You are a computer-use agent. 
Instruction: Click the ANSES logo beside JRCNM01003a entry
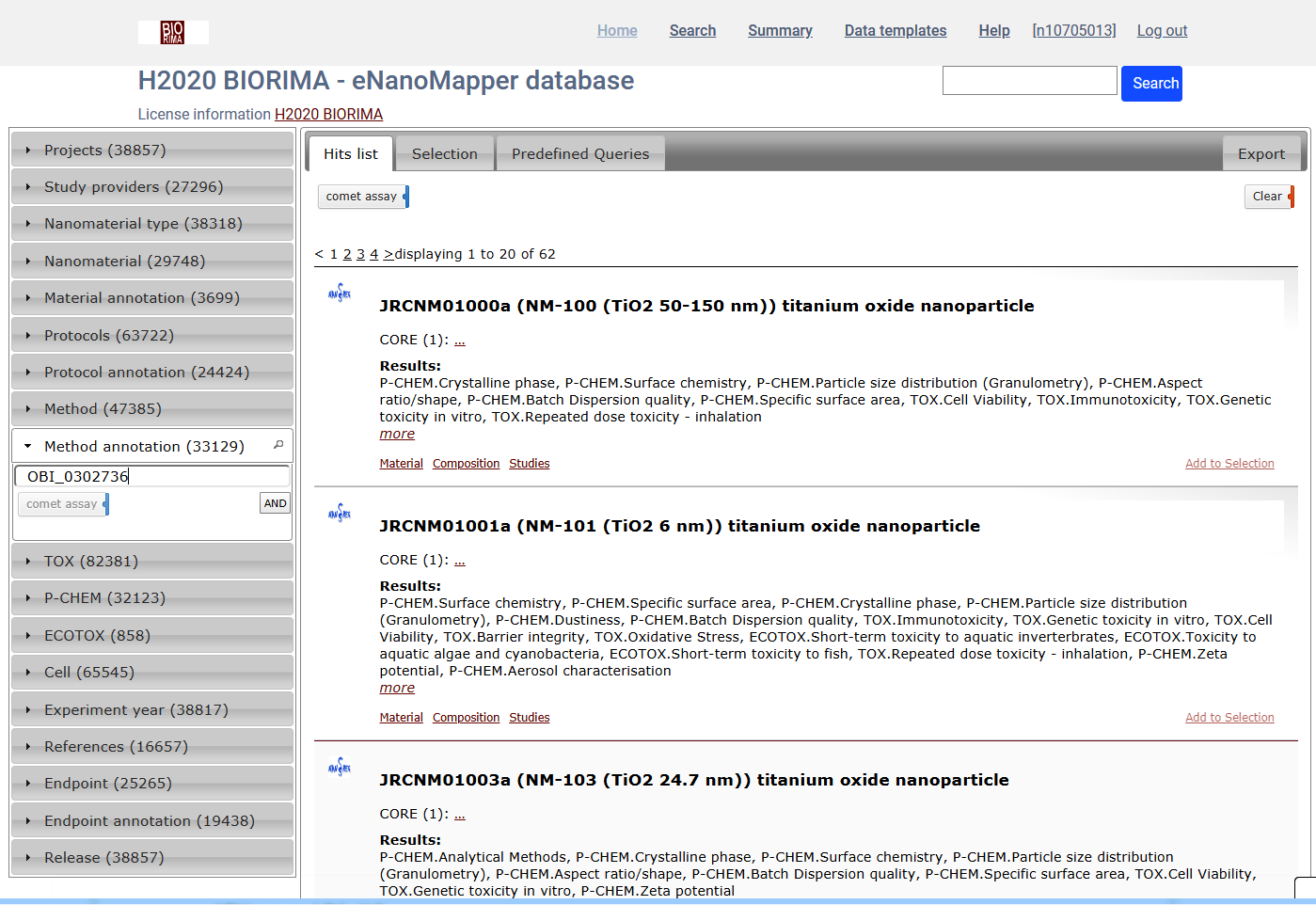click(339, 767)
